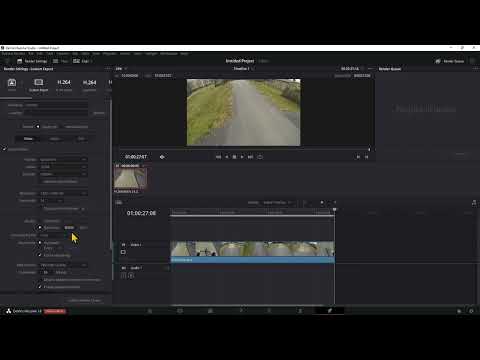
Task: Open the Fairlight page icon
Action: (x=300, y=311)
